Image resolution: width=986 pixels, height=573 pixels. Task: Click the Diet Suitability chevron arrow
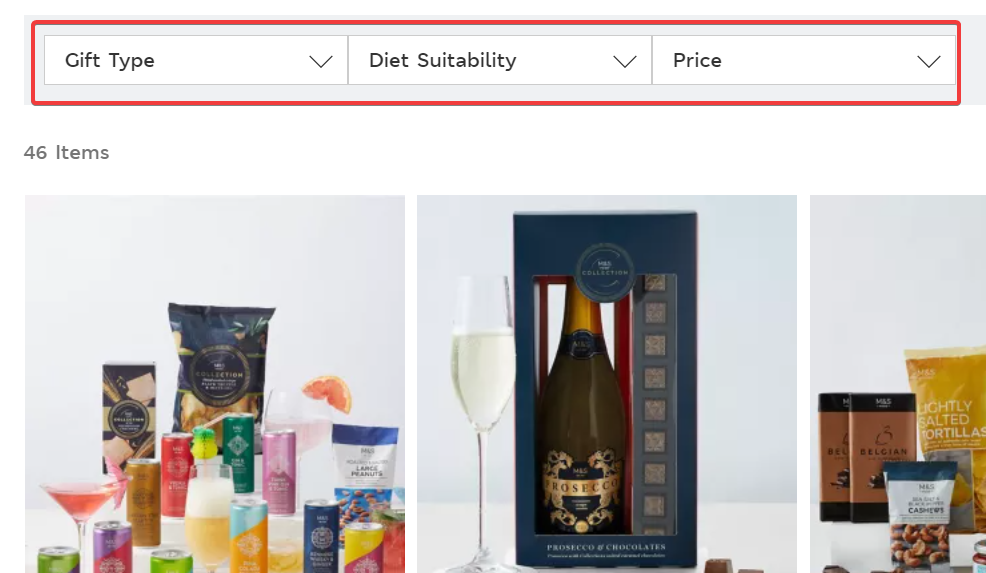625,62
